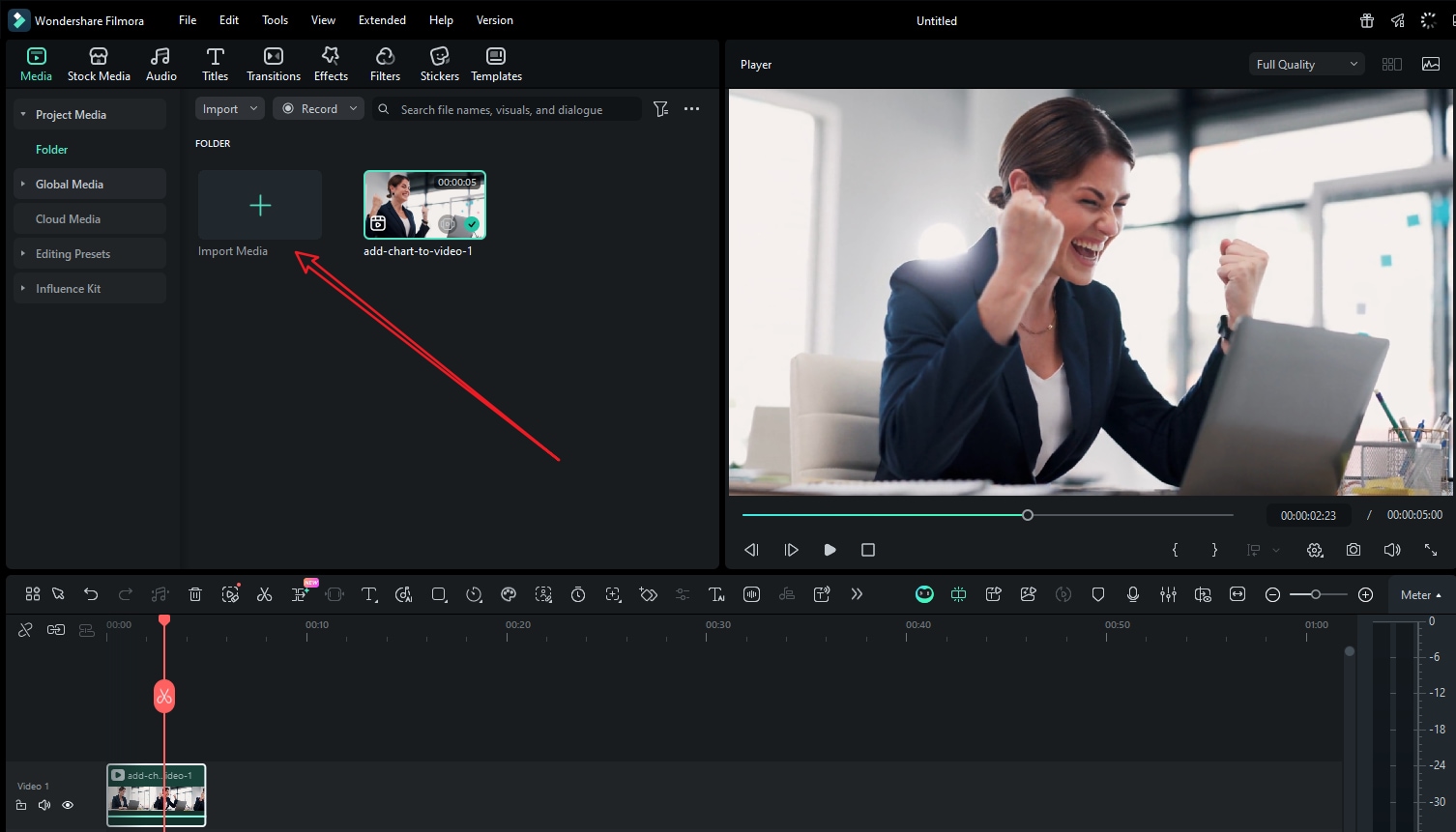Screen dimensions: 1456x832
Task: Expand the Global Media section
Action: pyautogui.click(x=23, y=184)
